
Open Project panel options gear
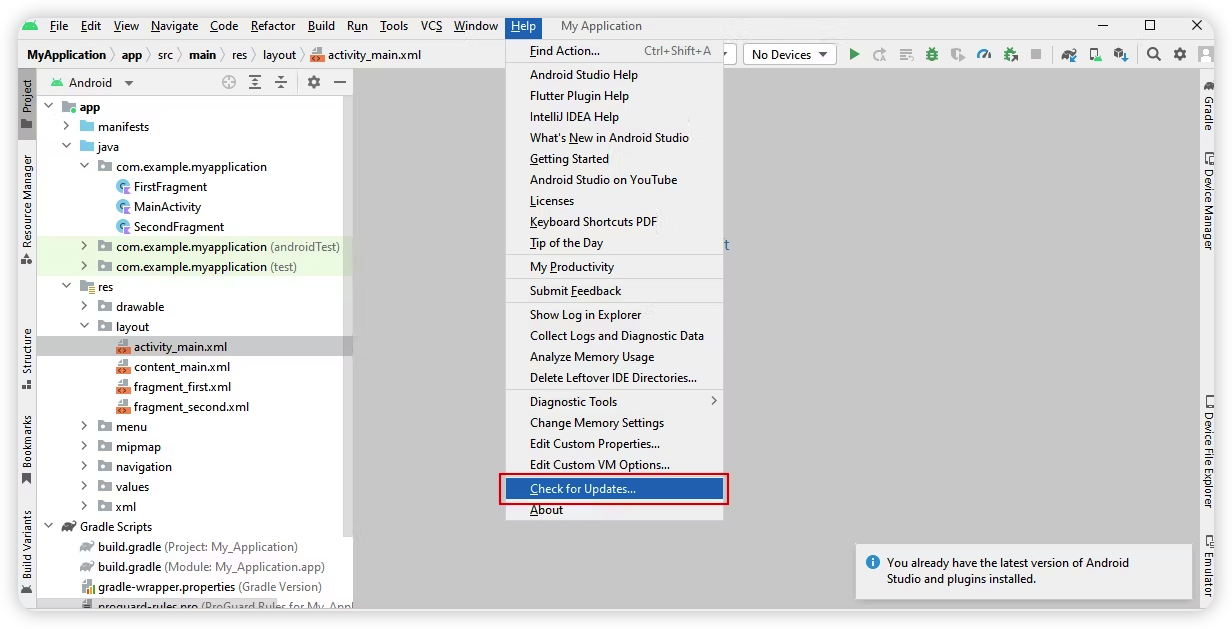pos(314,83)
